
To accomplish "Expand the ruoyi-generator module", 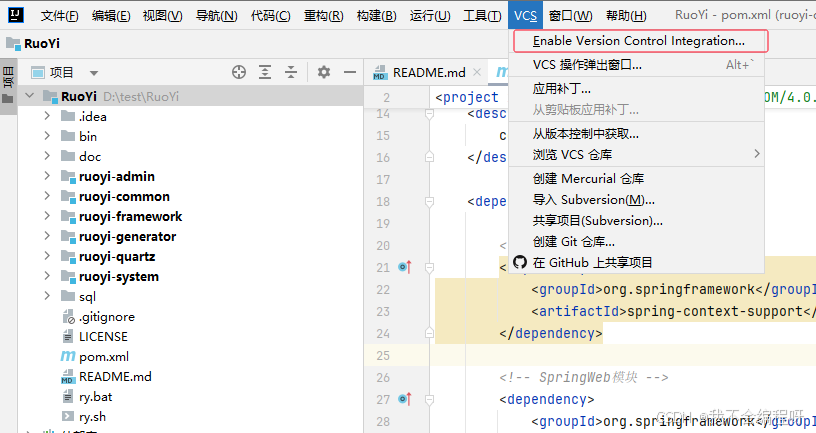I will pos(47,236).
